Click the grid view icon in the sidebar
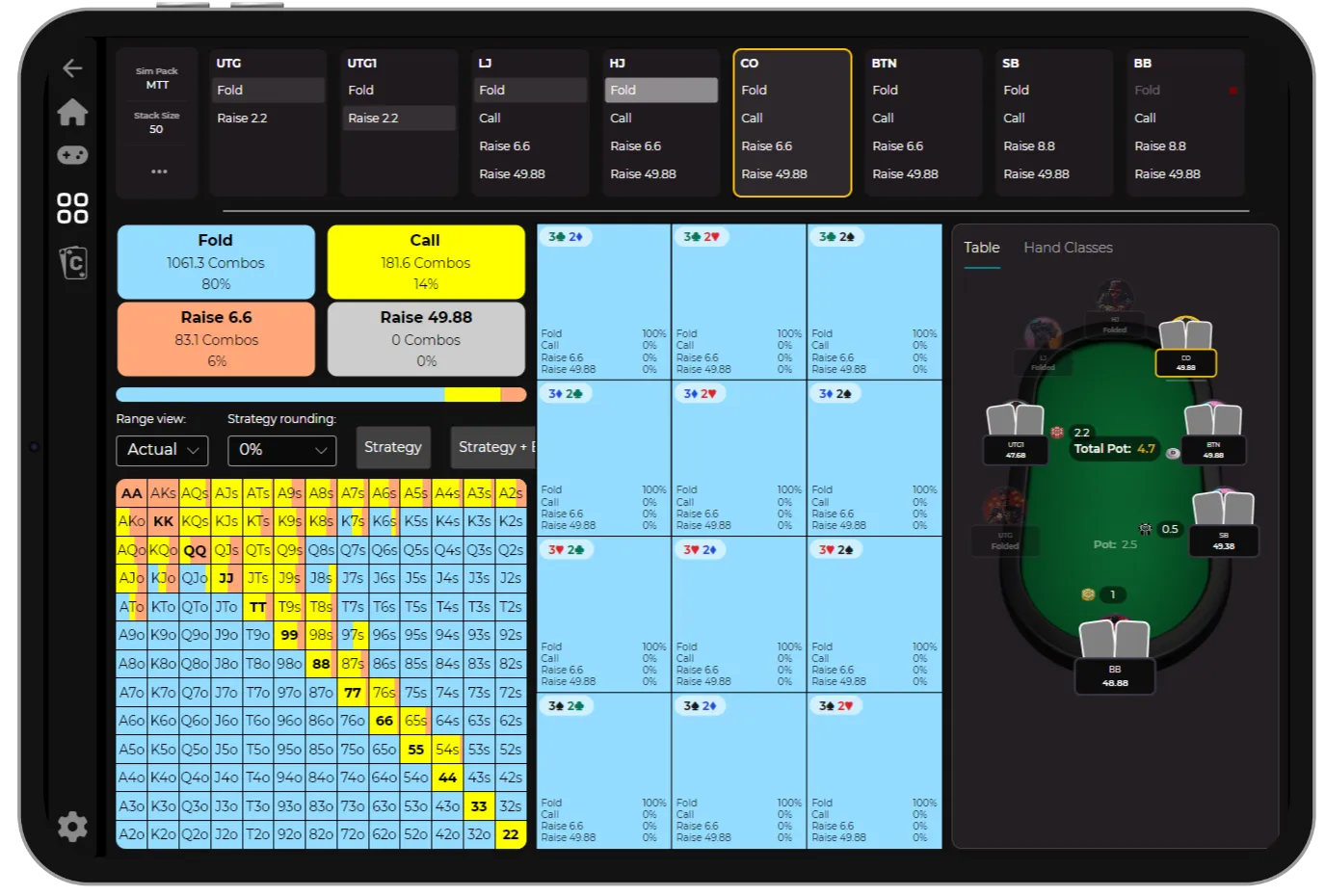 [x=72, y=205]
